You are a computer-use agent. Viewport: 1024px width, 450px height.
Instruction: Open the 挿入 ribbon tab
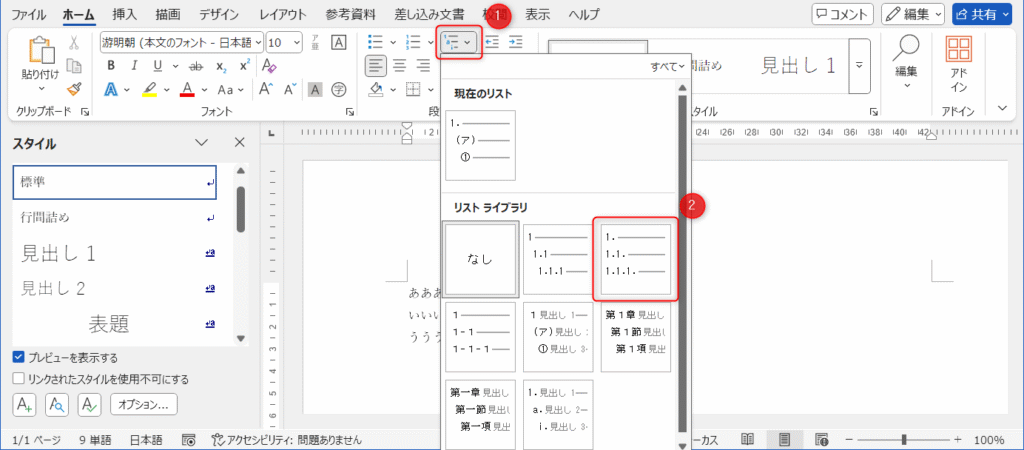[125, 15]
